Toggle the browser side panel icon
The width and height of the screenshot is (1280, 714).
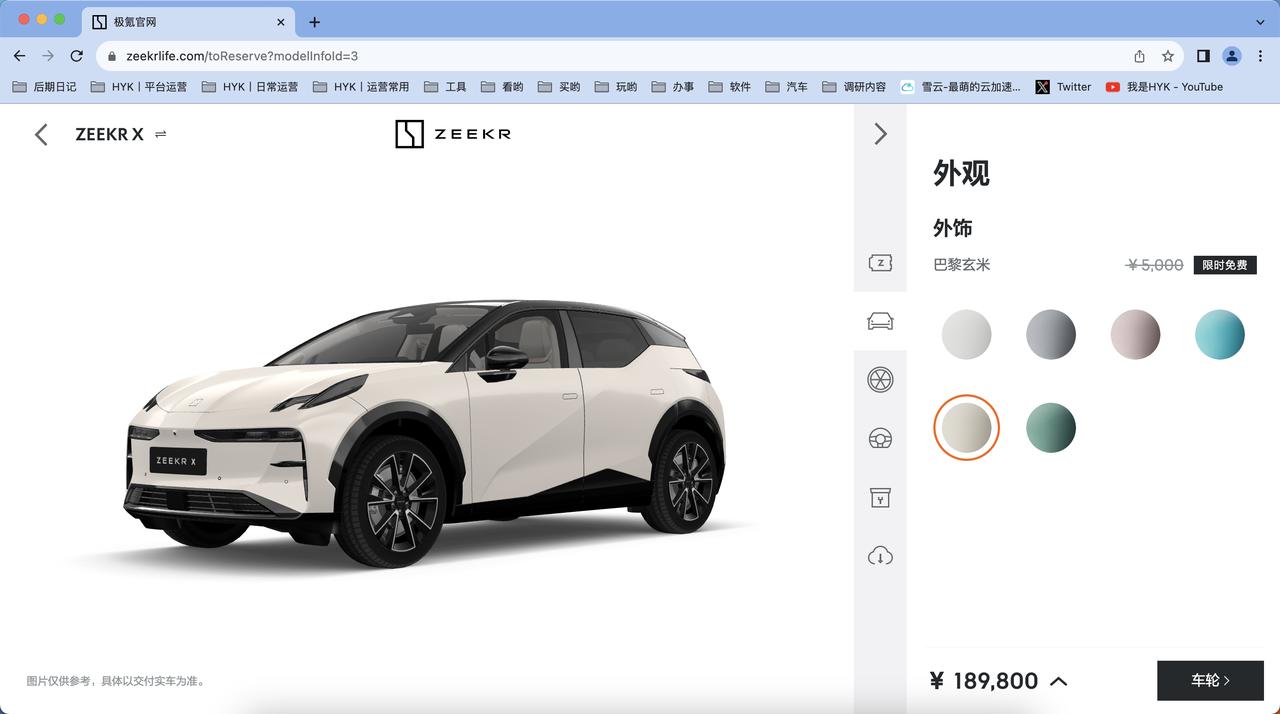pyautogui.click(x=1203, y=56)
